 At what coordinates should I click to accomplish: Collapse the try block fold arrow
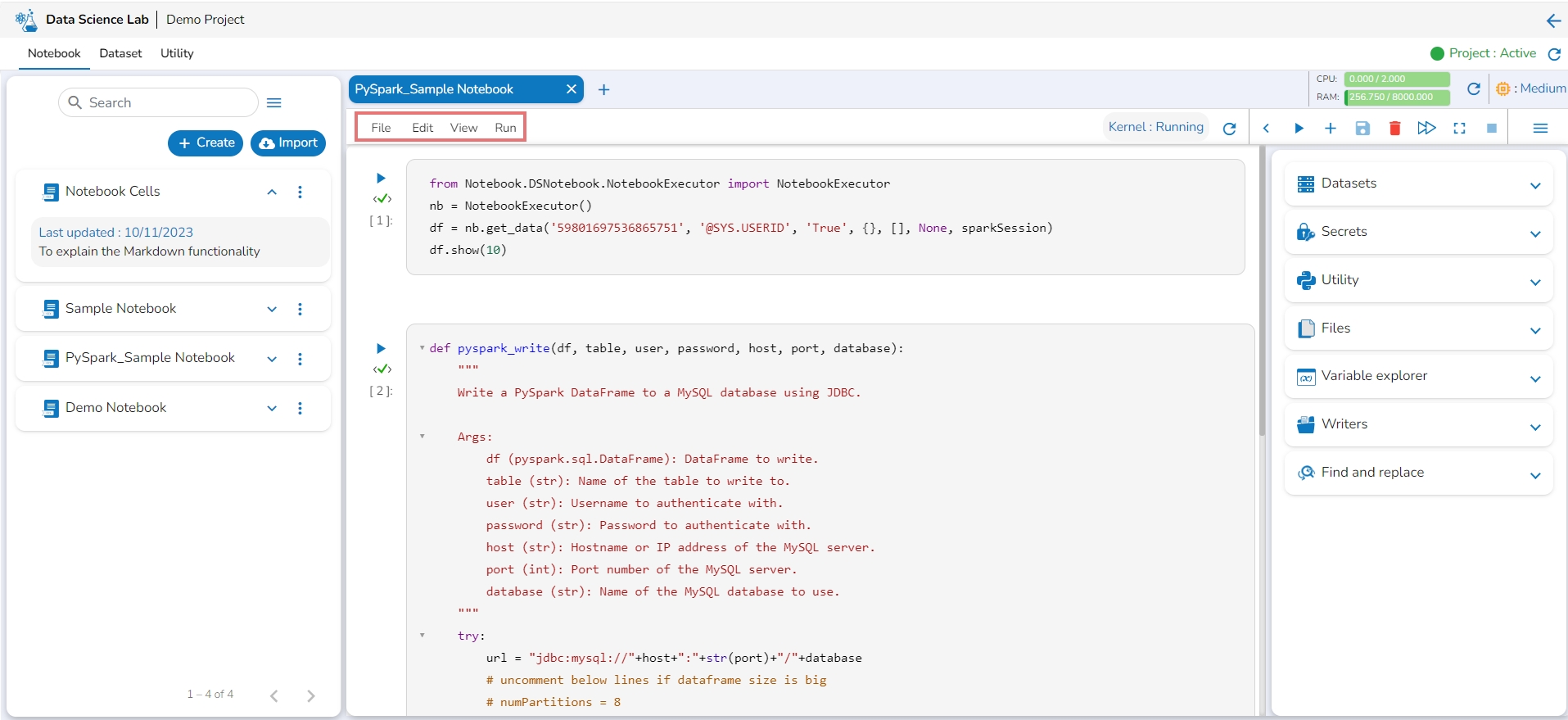pyautogui.click(x=423, y=635)
